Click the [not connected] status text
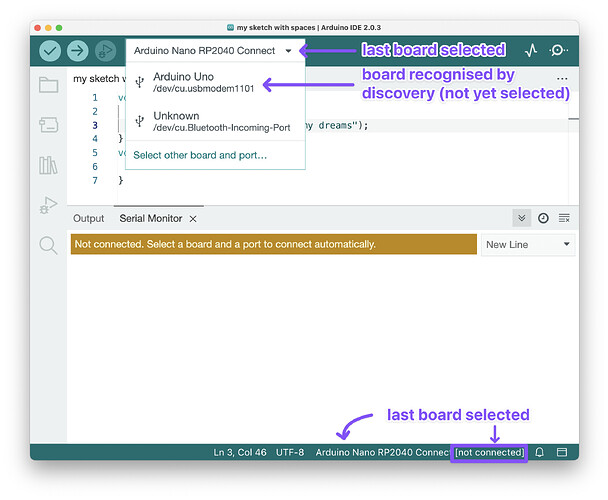Viewport: 608px width, 500px height. tap(489, 452)
